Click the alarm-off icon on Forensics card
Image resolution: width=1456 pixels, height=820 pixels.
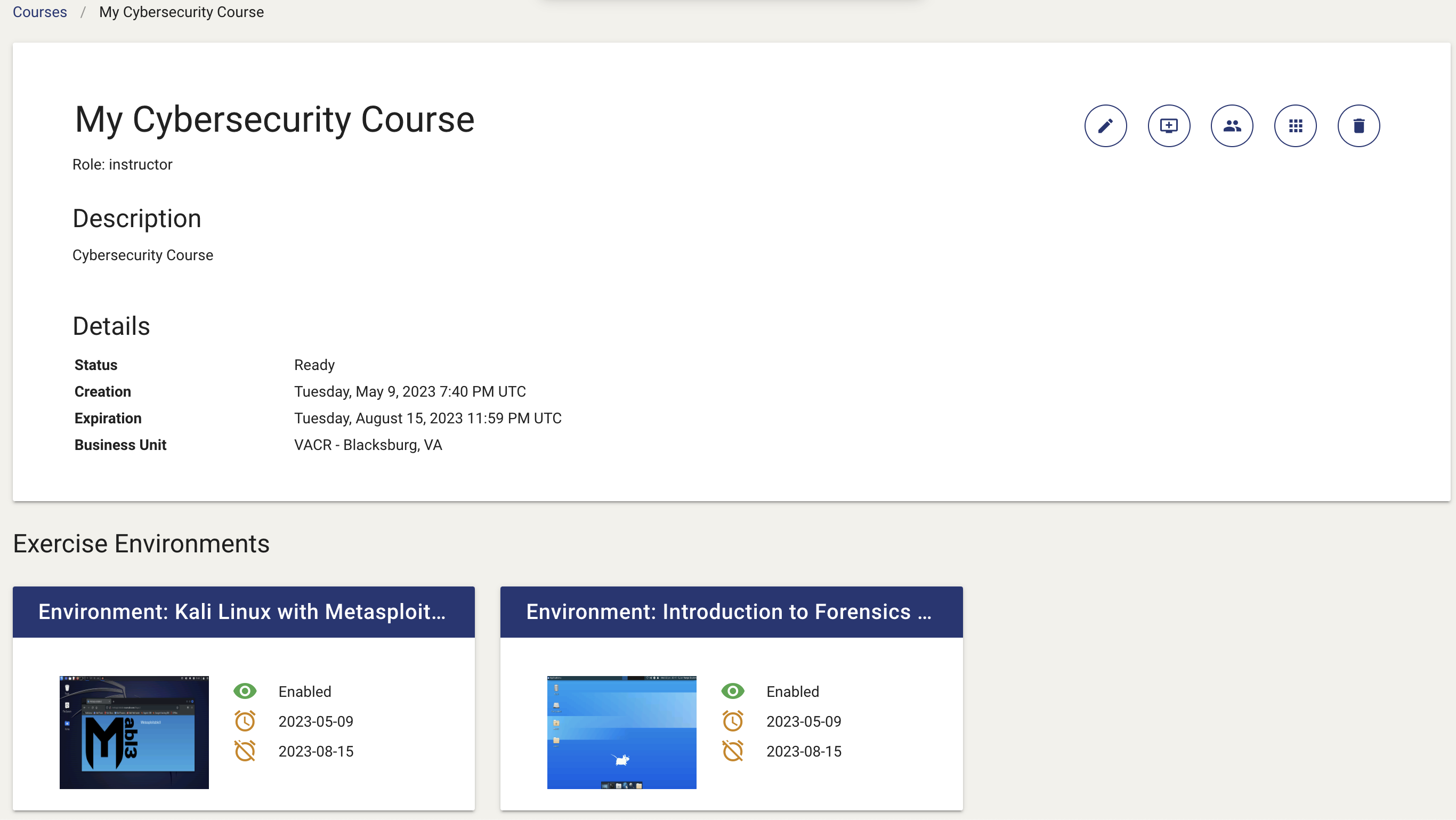(732, 751)
